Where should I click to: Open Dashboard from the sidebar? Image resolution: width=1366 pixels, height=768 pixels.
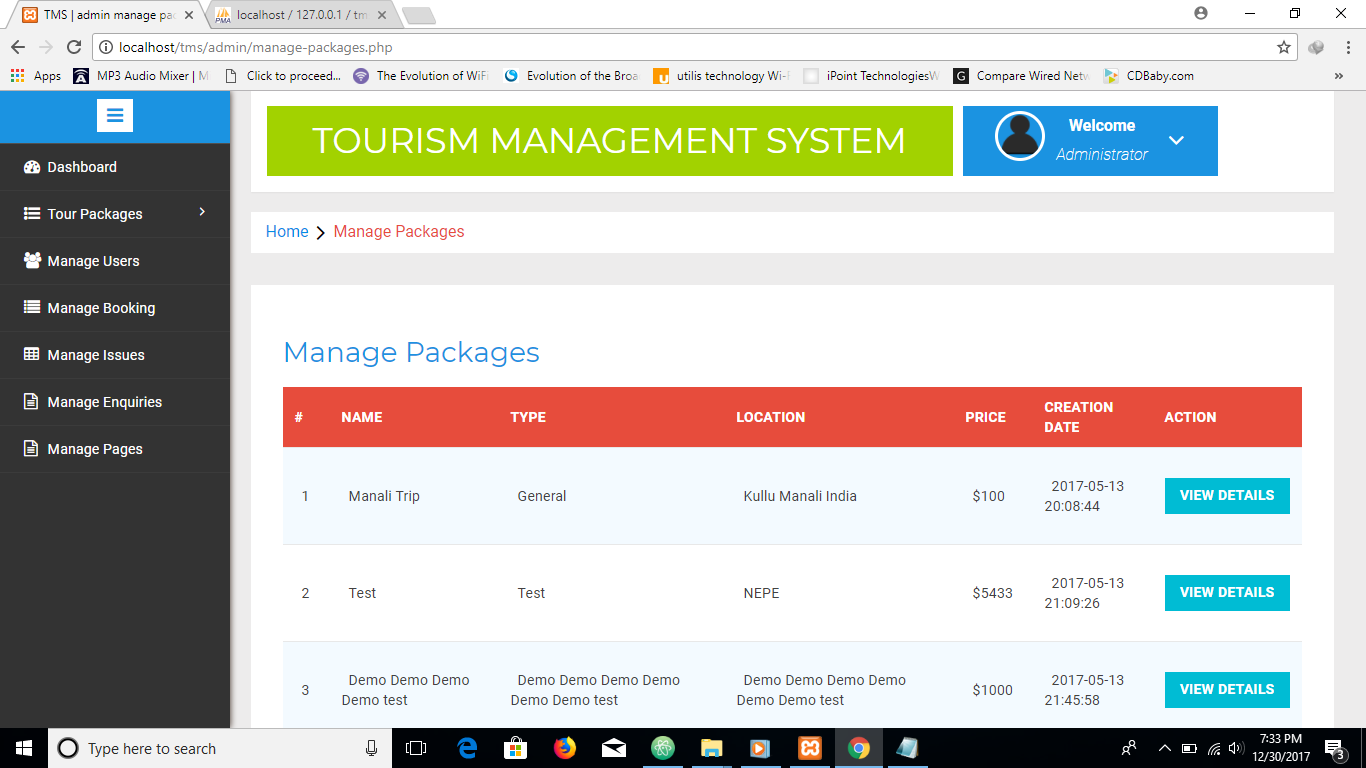pyautogui.click(x=82, y=167)
